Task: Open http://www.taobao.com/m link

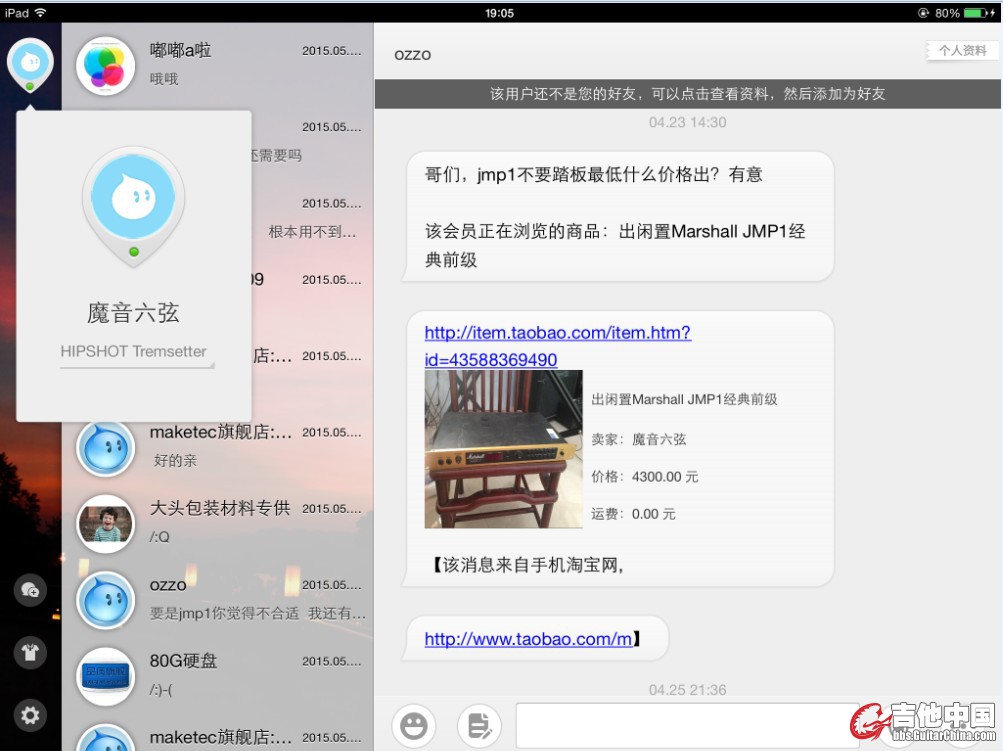Action: pyautogui.click(x=528, y=638)
